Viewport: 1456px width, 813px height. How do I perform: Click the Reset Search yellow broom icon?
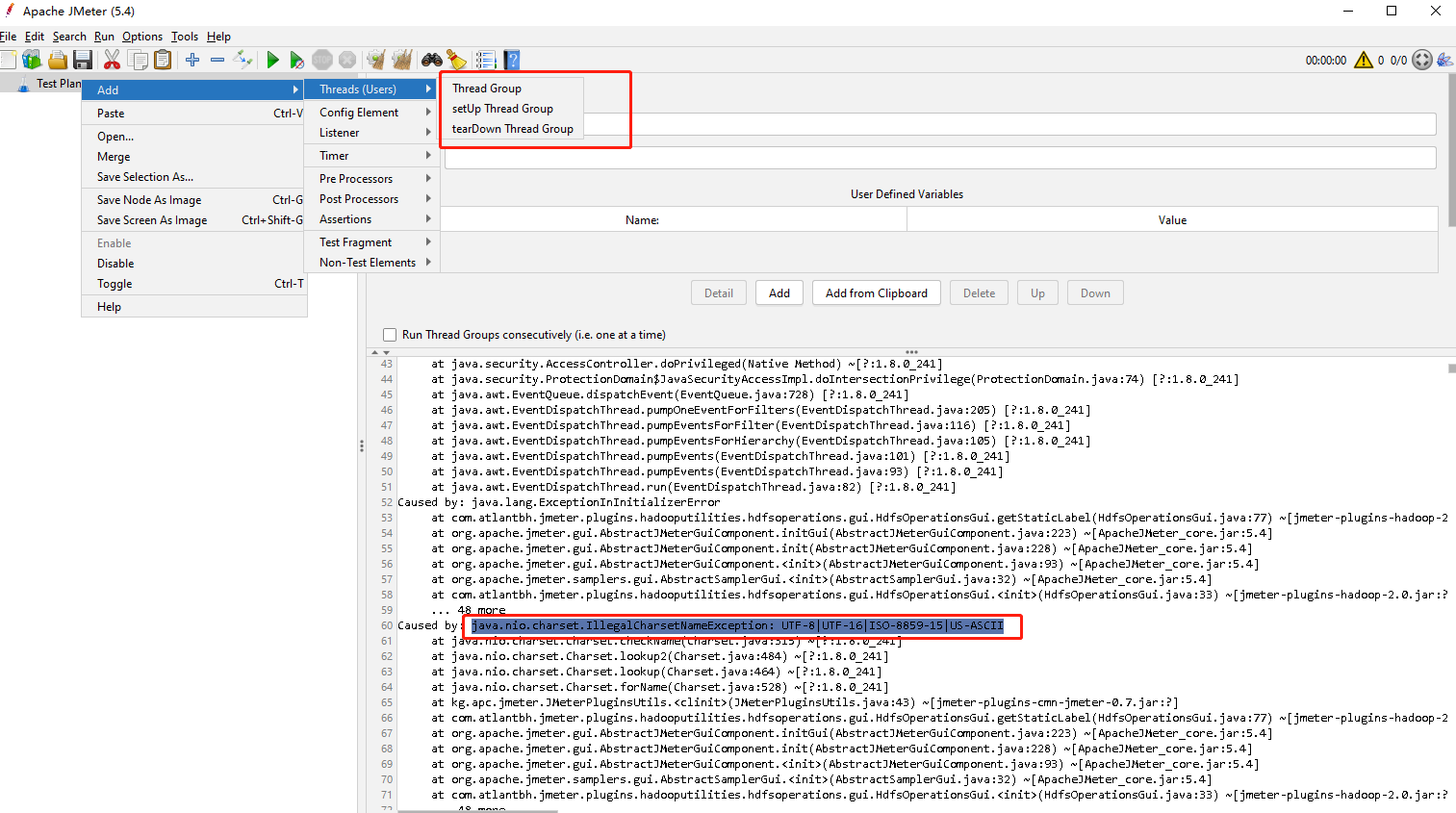click(x=457, y=60)
